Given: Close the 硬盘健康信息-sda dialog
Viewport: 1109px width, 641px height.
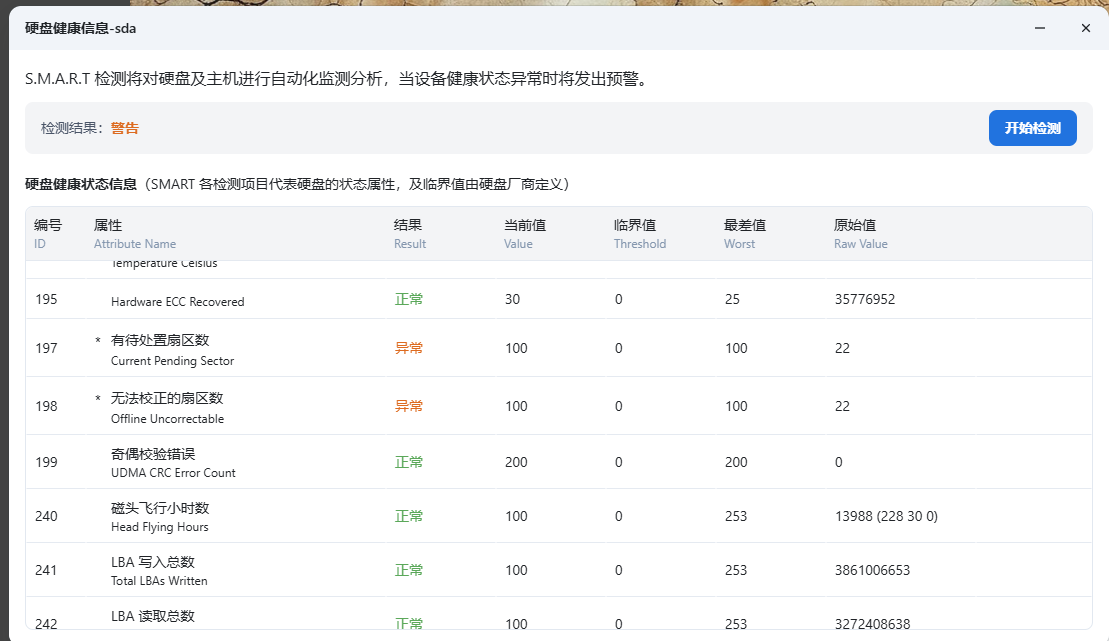Looking at the screenshot, I should point(1085,28).
